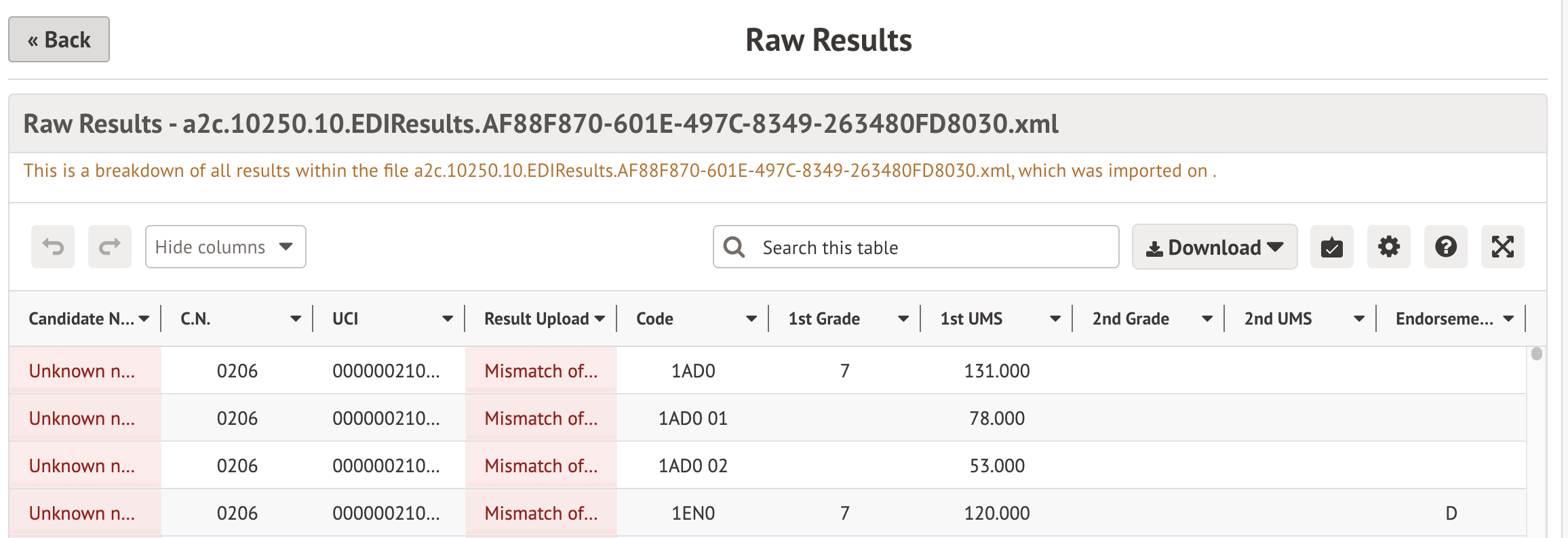Open table settings gear icon
Image resolution: width=1568 pixels, height=538 pixels.
(x=1388, y=247)
